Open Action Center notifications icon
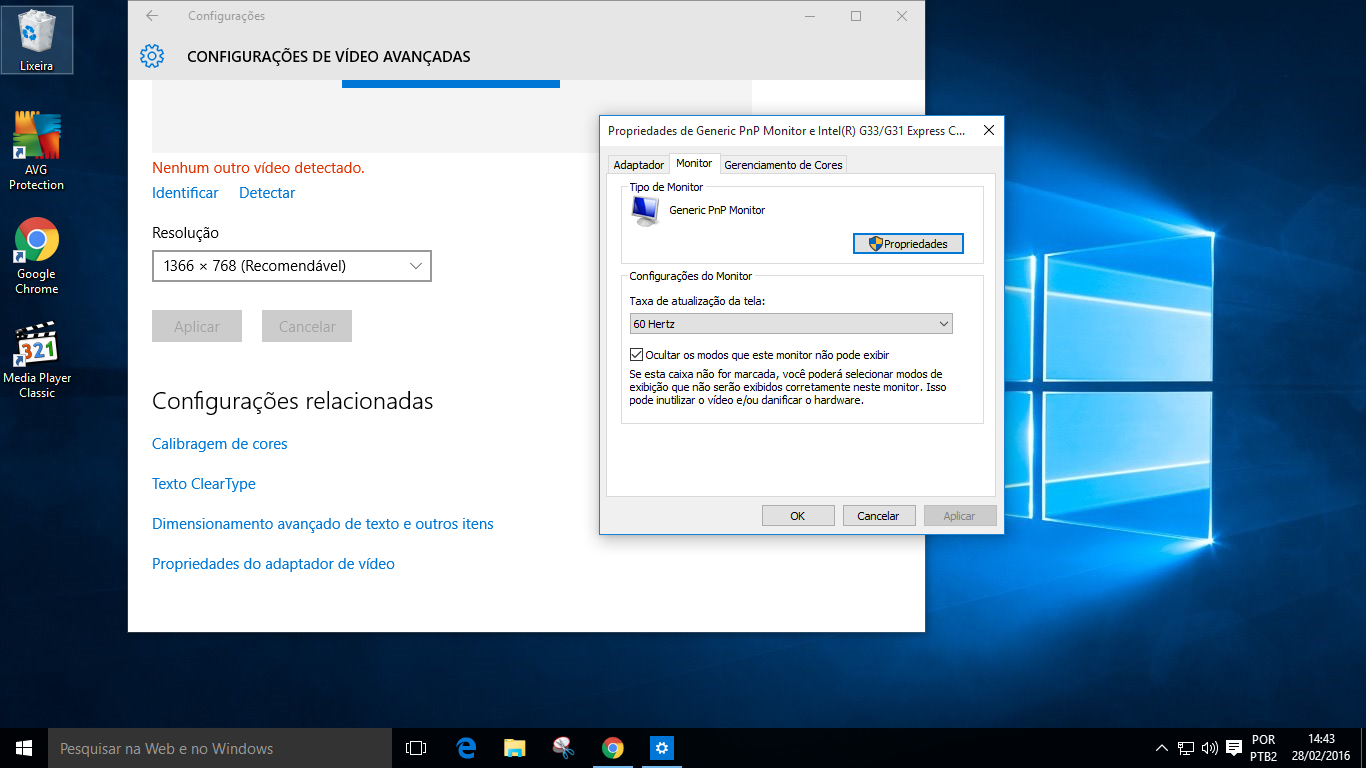 [1234, 748]
